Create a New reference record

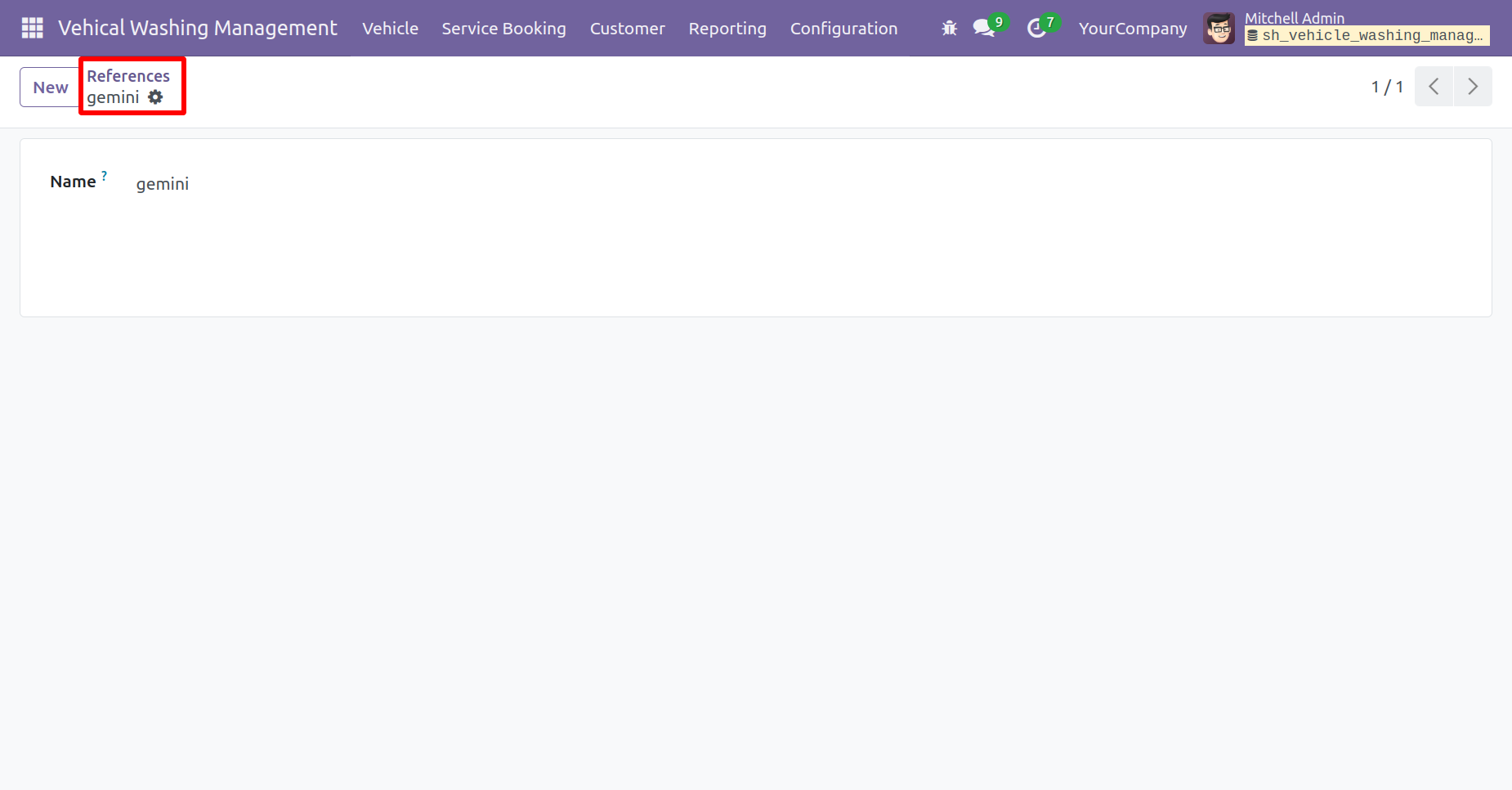50,87
